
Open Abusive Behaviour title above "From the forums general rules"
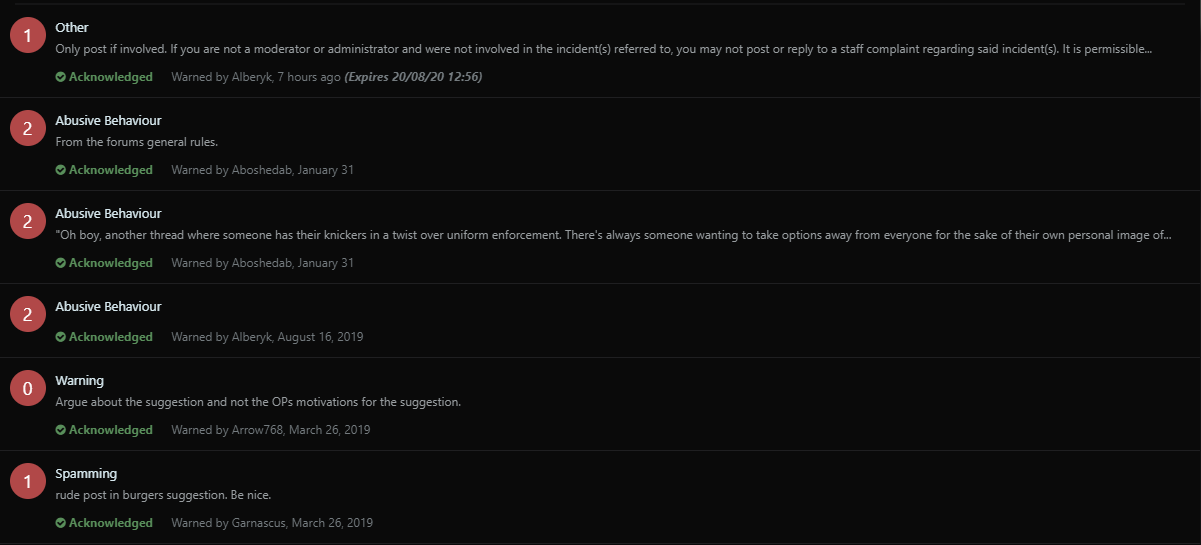coord(108,120)
